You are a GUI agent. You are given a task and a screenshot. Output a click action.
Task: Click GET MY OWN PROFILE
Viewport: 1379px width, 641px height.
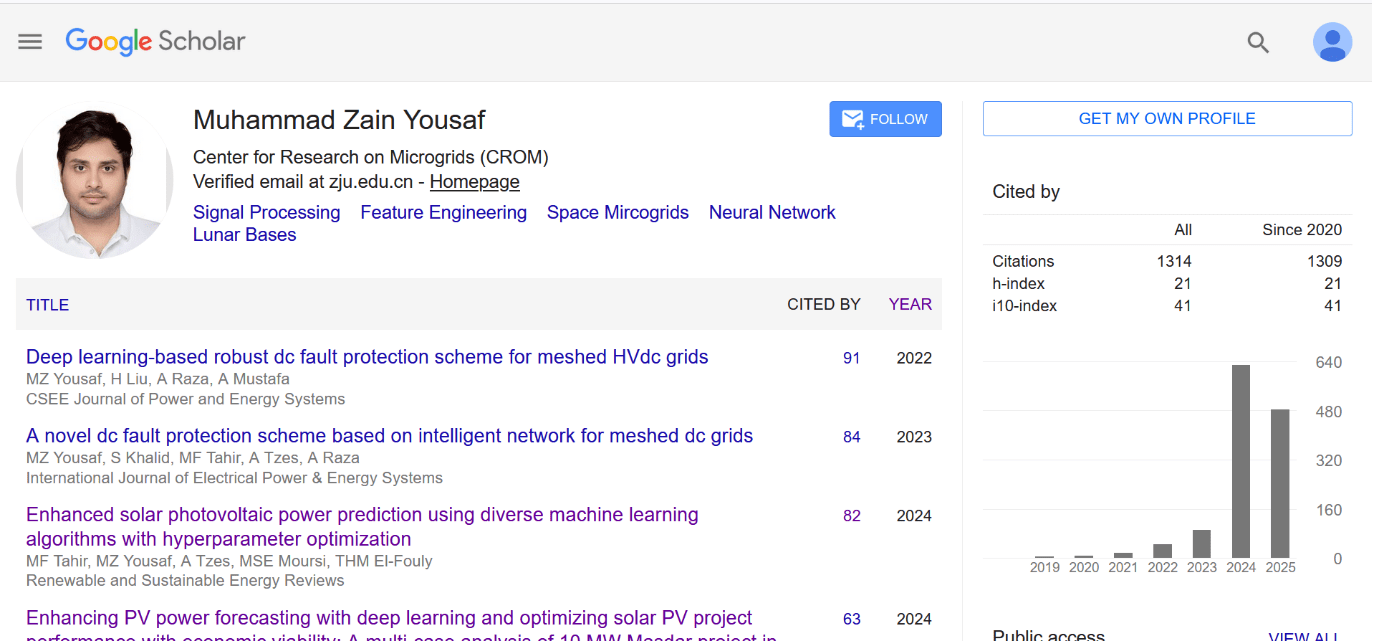1167,118
